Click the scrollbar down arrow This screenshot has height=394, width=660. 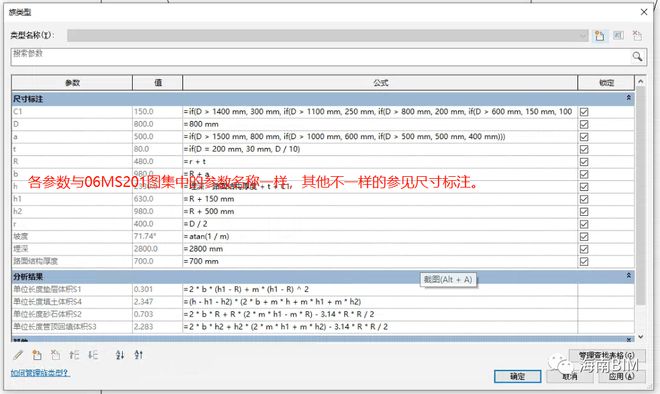pos(641,337)
